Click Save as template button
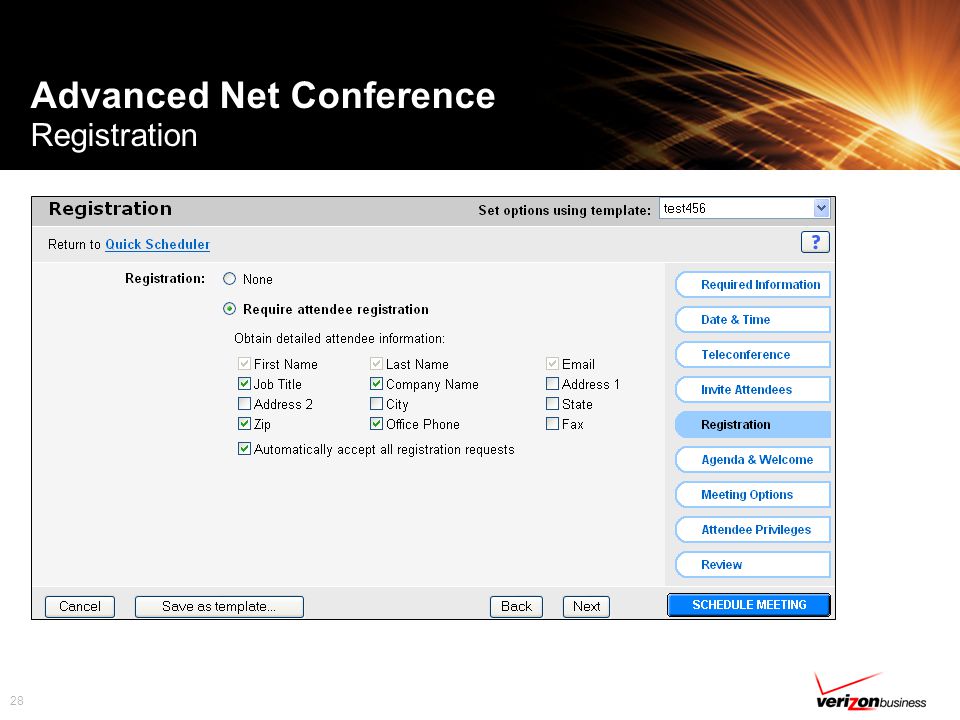Viewport: 960px width, 720px height. 219,607
